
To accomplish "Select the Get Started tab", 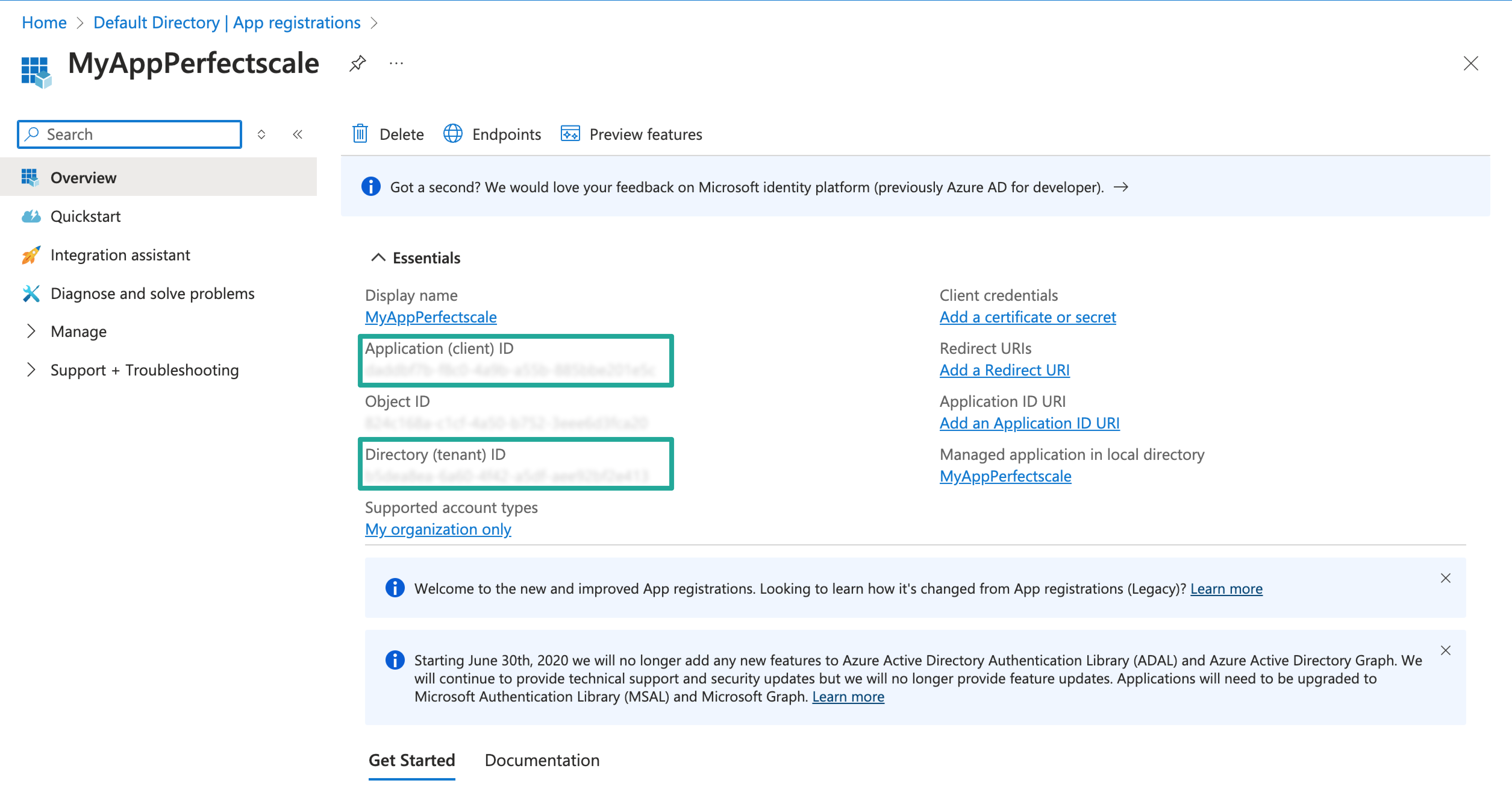I will pos(411,760).
